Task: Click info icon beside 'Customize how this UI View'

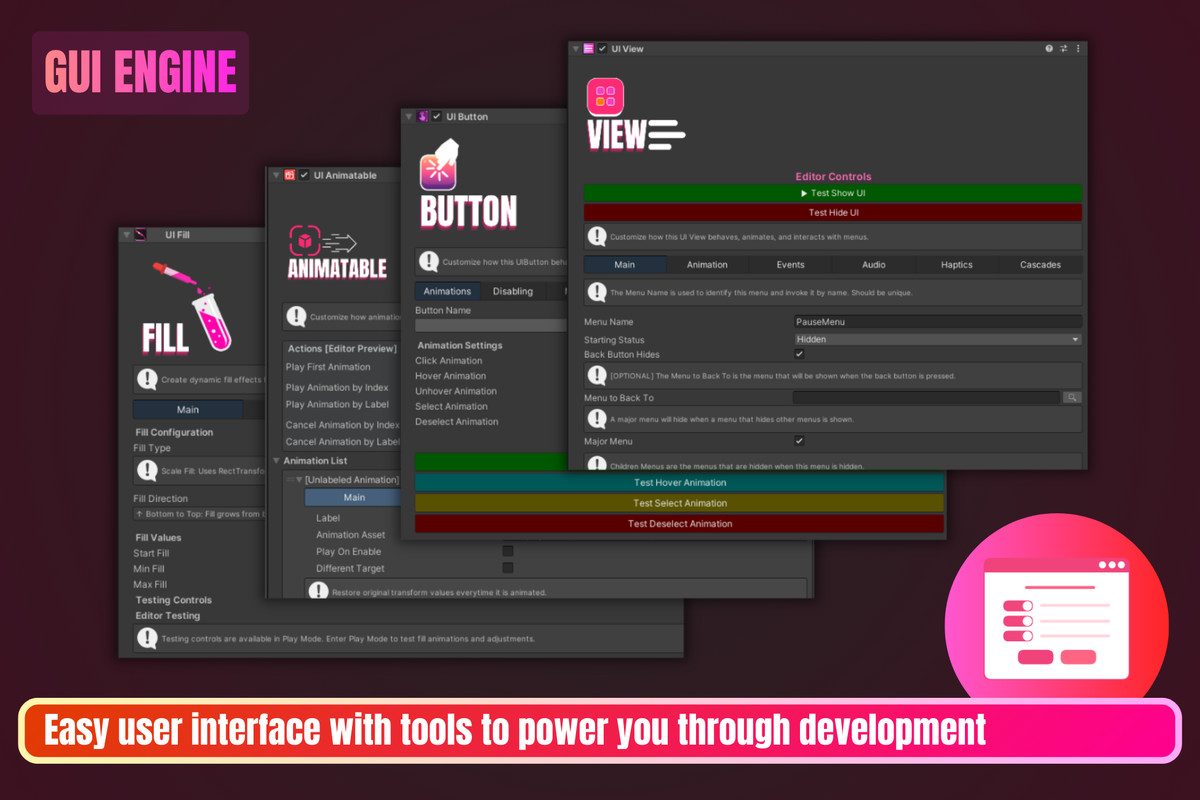Action: click(x=597, y=237)
